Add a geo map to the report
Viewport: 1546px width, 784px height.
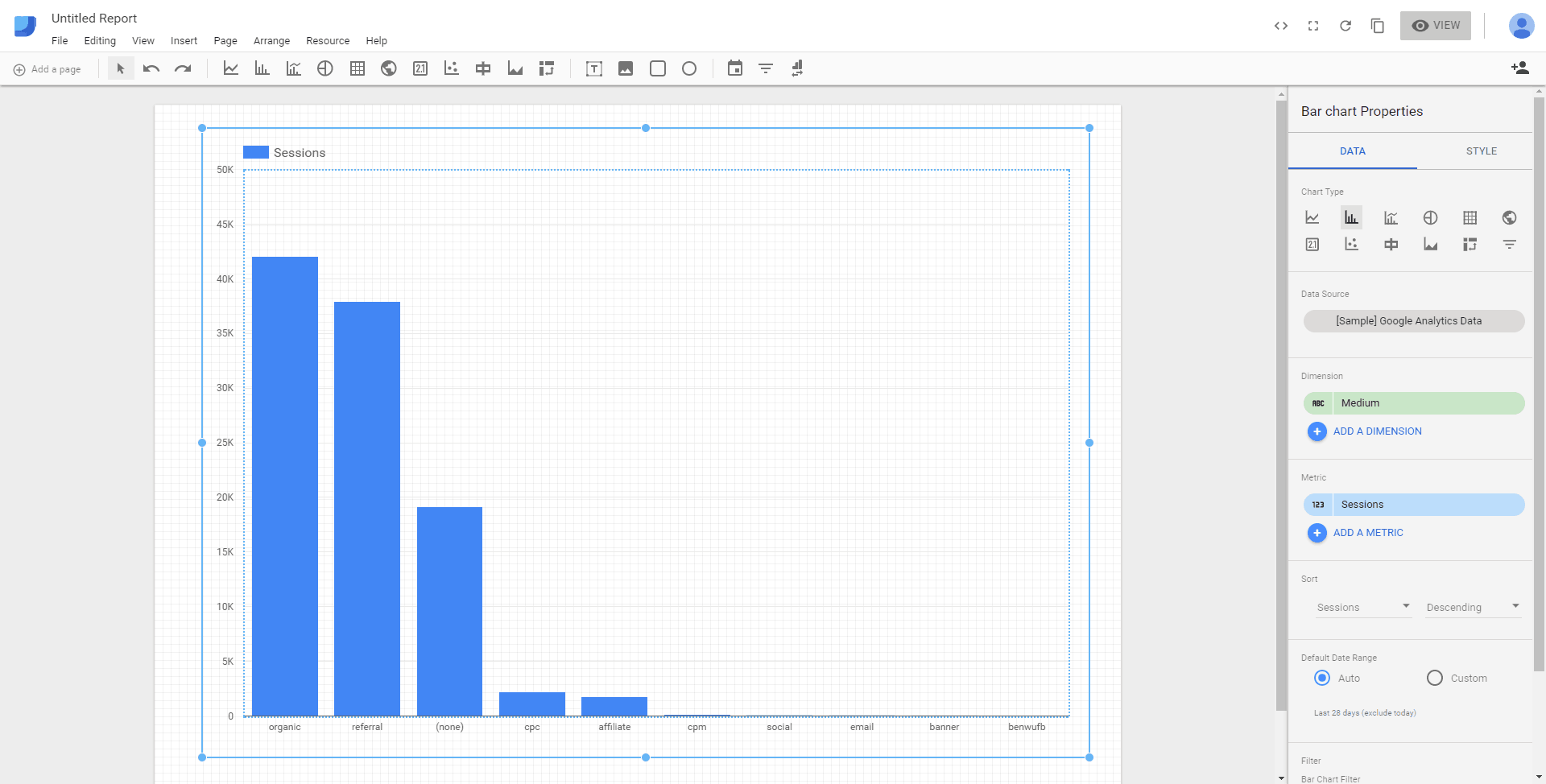click(388, 68)
